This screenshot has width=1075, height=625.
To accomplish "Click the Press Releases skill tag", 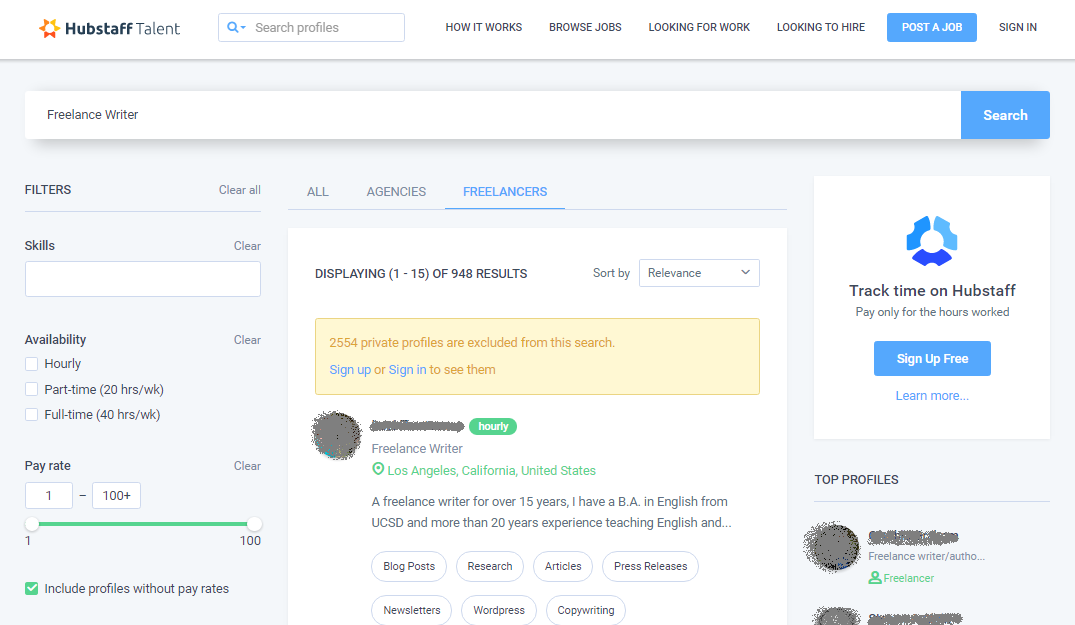I will [650, 566].
